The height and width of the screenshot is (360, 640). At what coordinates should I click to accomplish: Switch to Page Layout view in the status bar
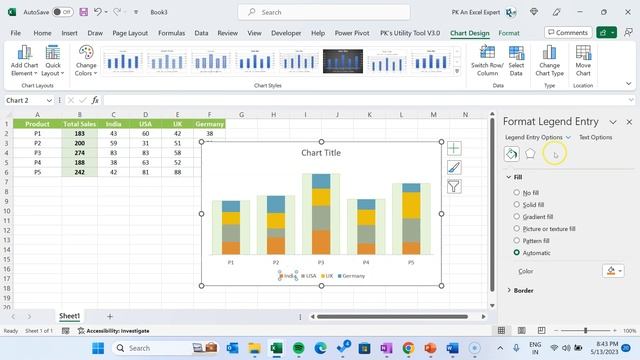coord(522,330)
